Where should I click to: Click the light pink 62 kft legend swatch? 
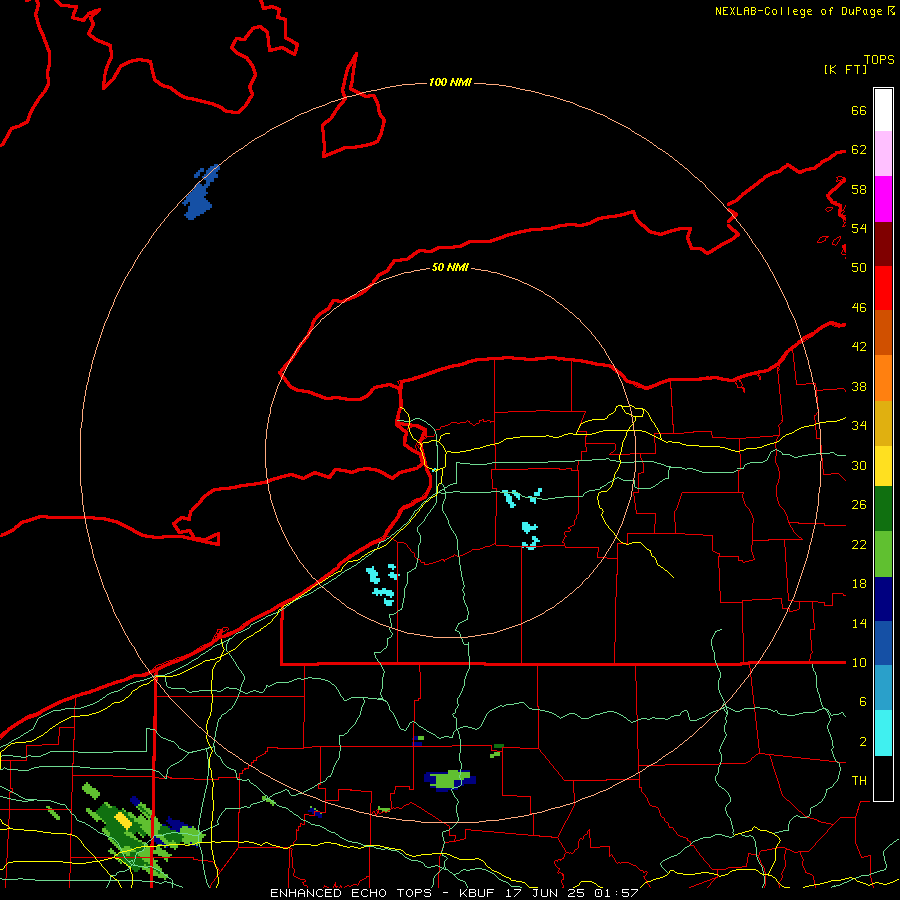coord(883,154)
